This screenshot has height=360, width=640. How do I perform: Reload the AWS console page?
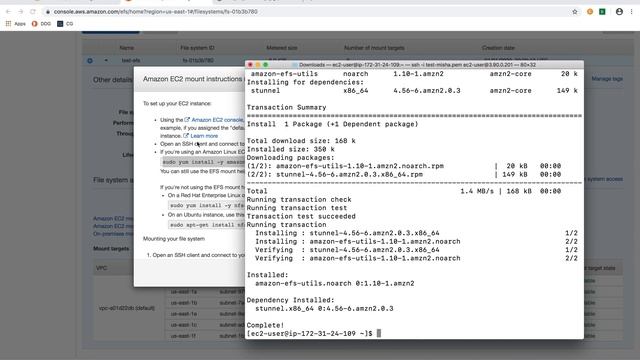tap(33, 12)
